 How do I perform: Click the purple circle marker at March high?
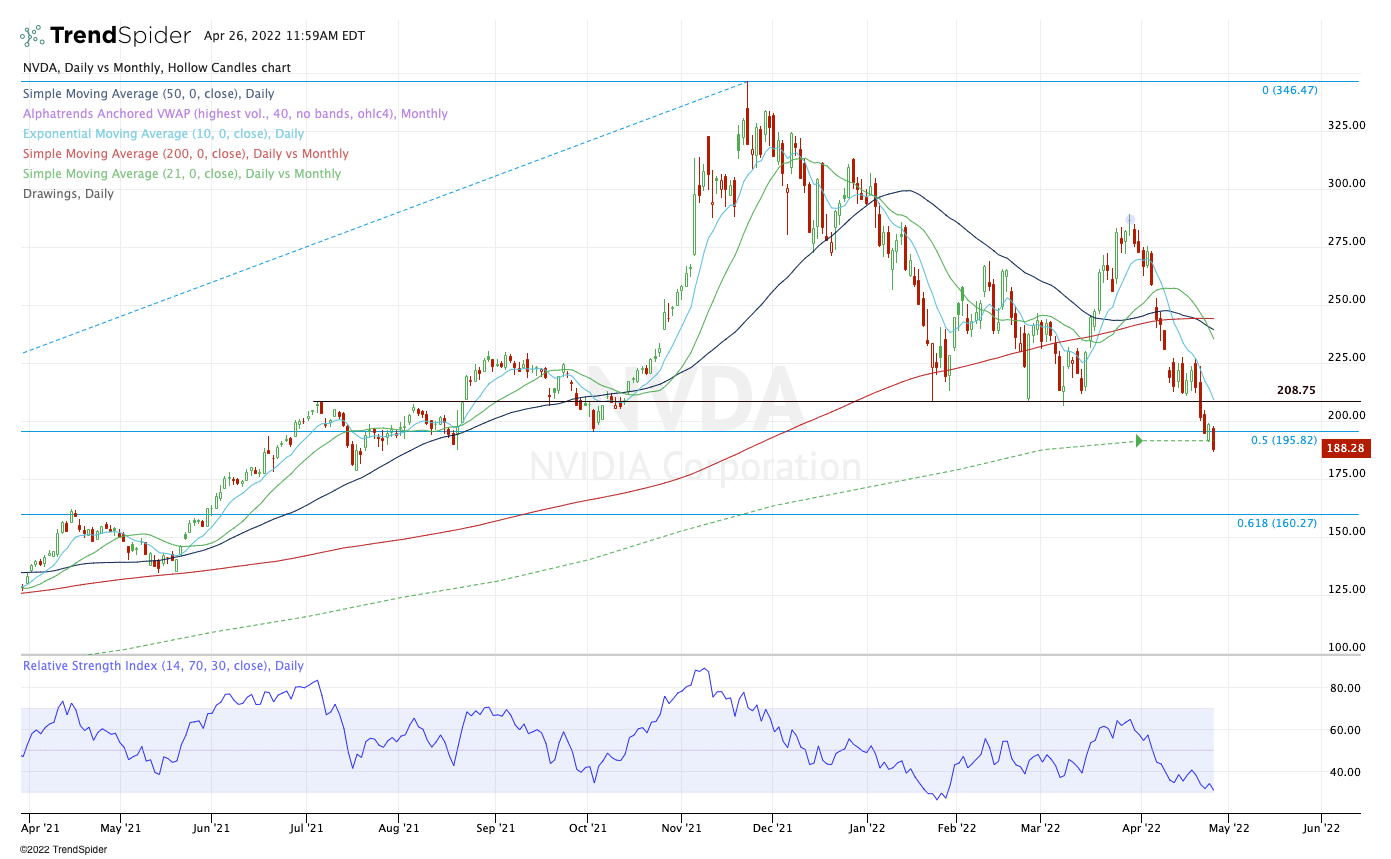click(1129, 219)
